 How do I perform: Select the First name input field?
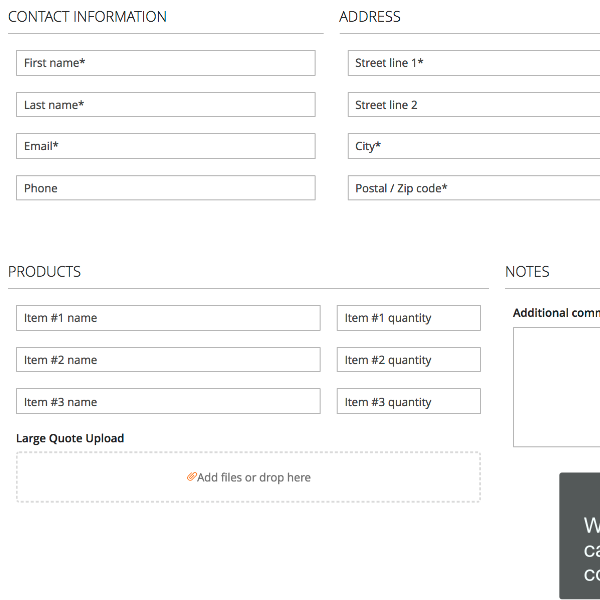coord(166,63)
